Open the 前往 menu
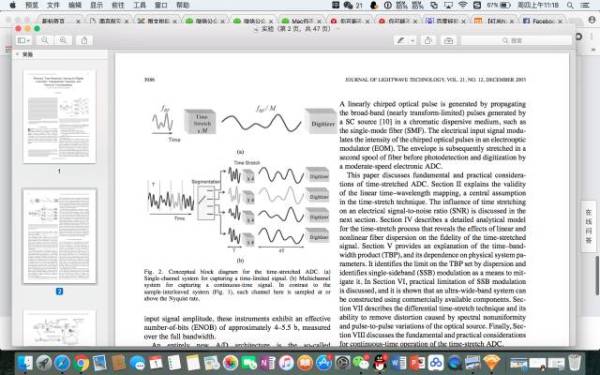This screenshot has width=600, height=375. tap(118, 5)
